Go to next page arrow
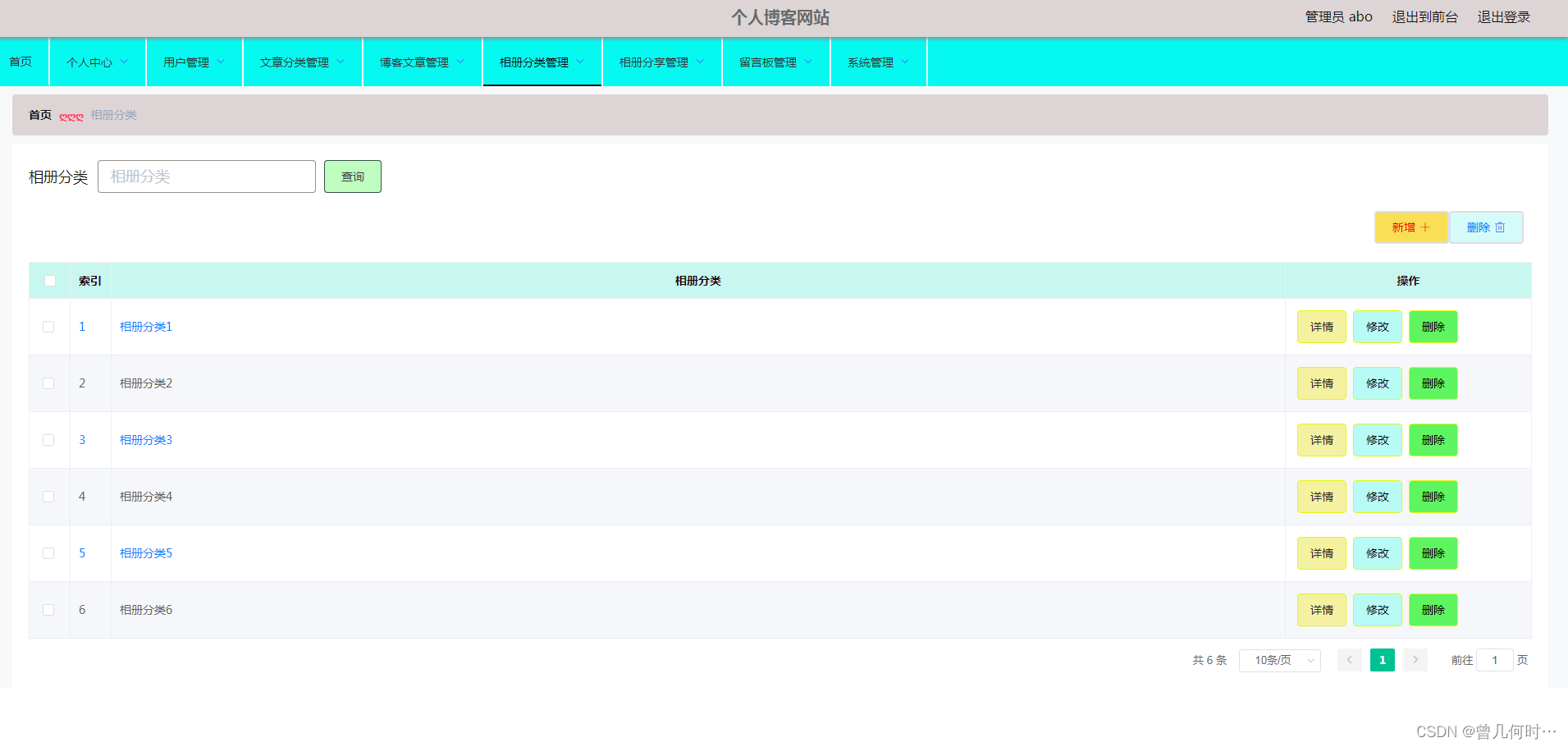Image resolution: width=1568 pixels, height=747 pixels. tap(1415, 660)
